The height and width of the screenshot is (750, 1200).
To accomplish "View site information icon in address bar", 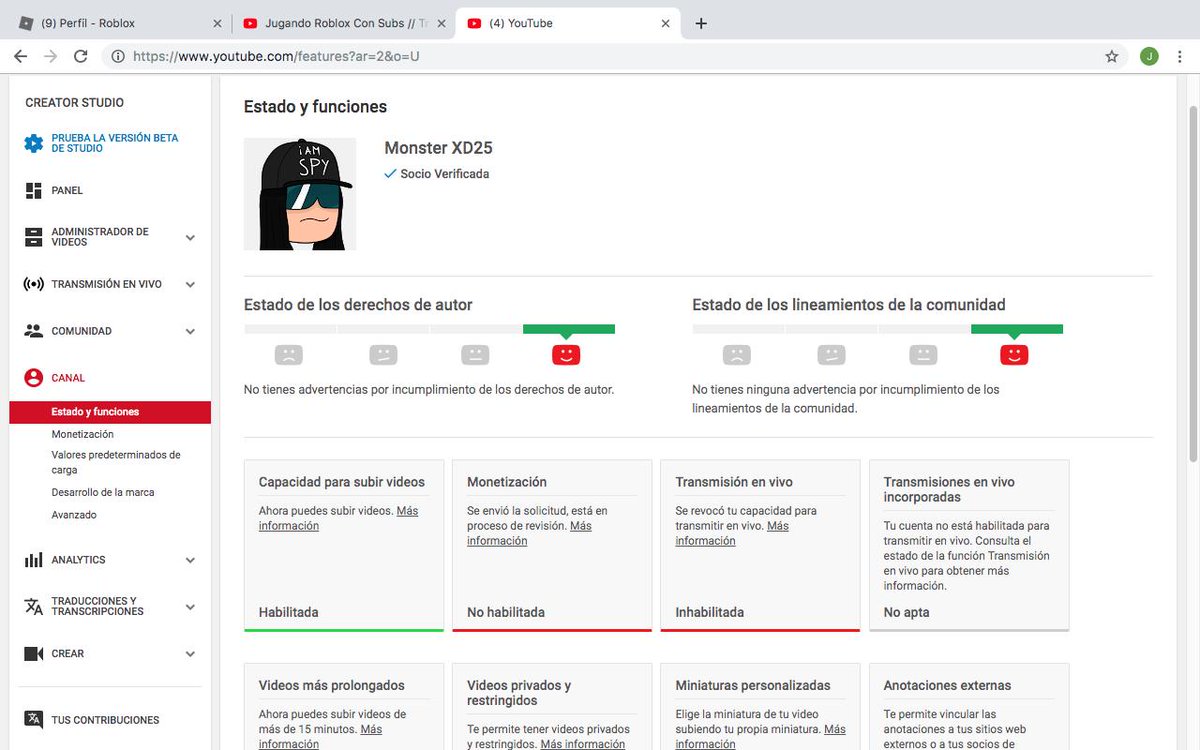I will pyautogui.click(x=118, y=57).
